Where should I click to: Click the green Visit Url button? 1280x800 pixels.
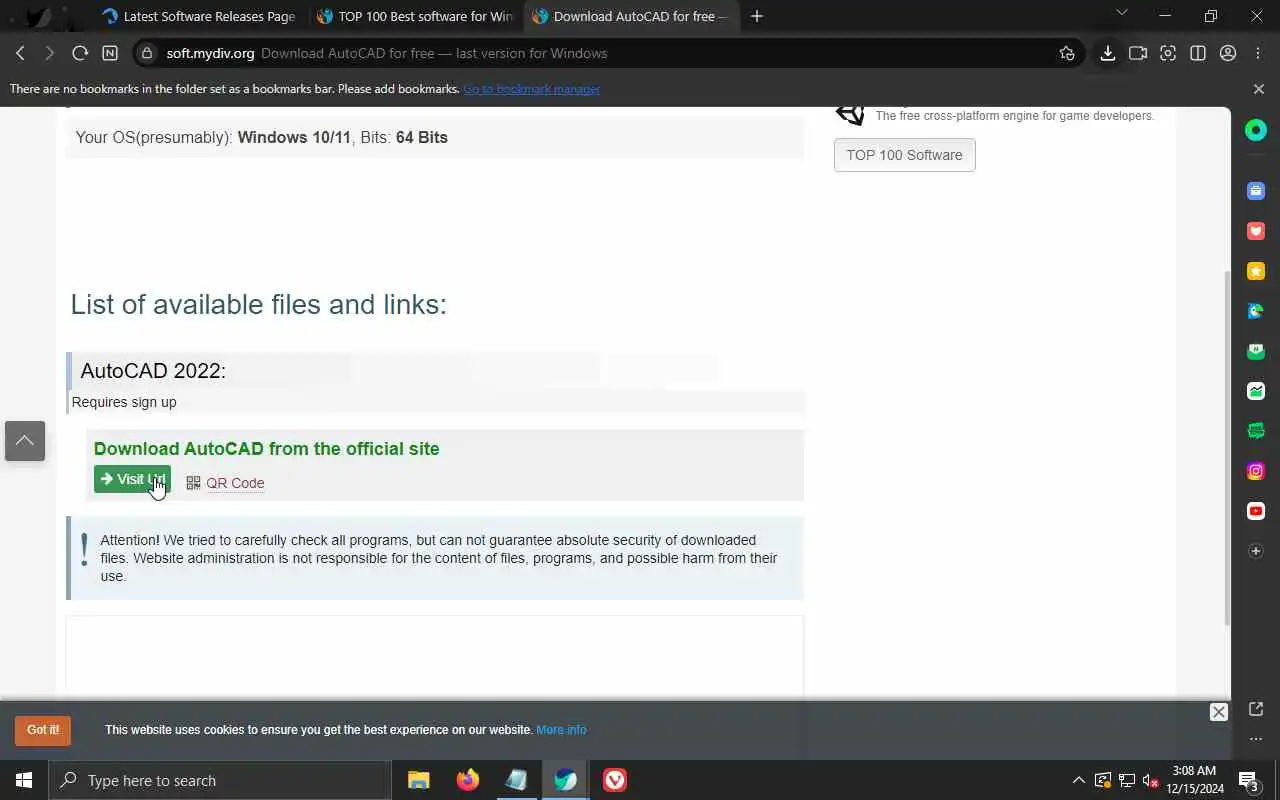[132, 479]
